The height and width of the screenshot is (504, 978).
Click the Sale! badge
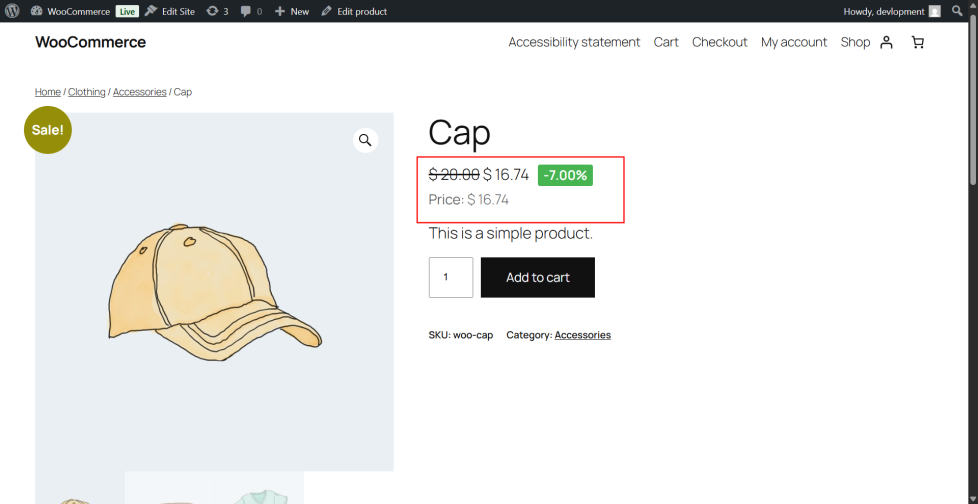[x=48, y=130]
